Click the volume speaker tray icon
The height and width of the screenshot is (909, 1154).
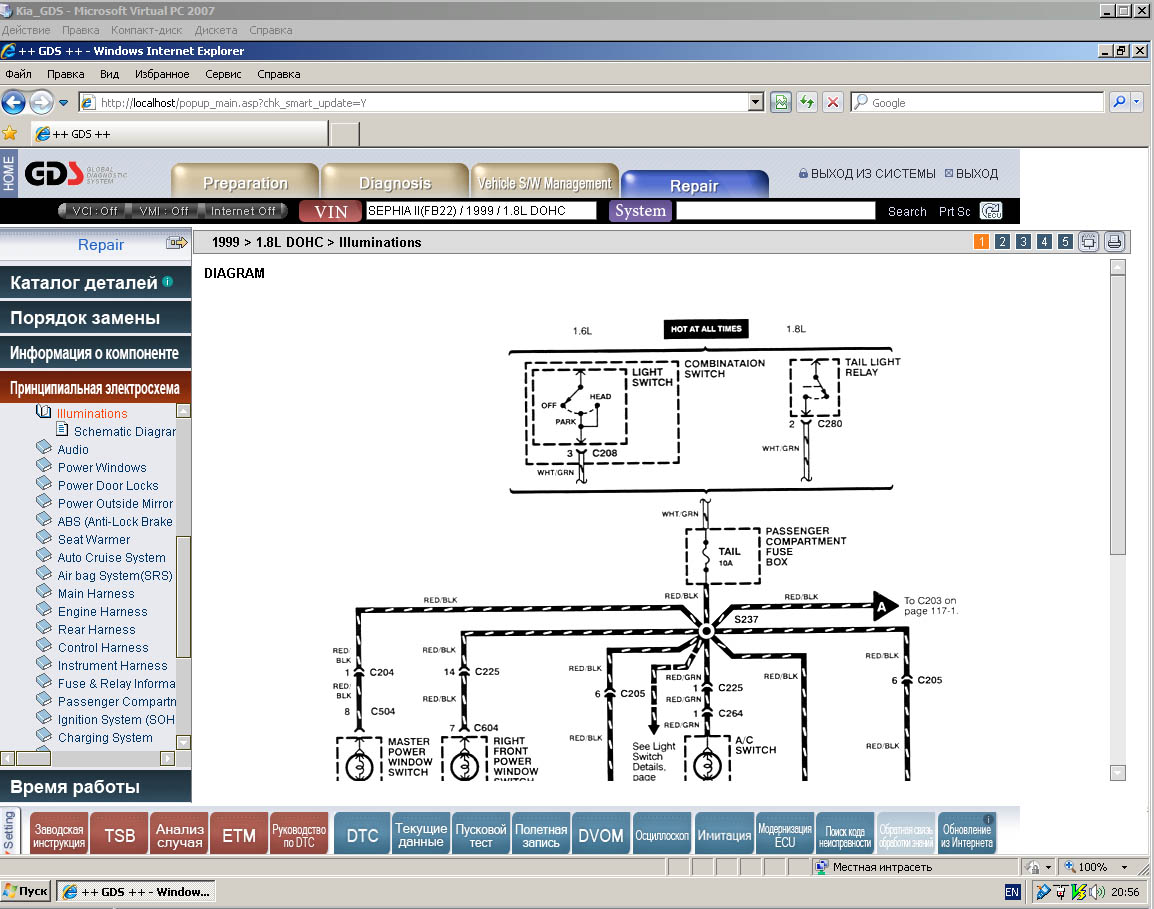point(1097,891)
